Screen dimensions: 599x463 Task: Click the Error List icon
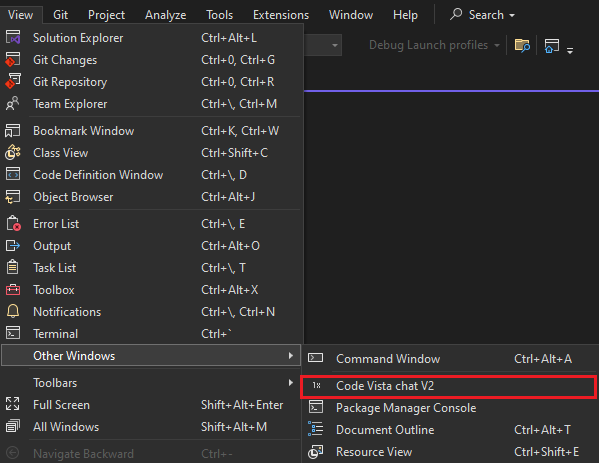[13, 223]
